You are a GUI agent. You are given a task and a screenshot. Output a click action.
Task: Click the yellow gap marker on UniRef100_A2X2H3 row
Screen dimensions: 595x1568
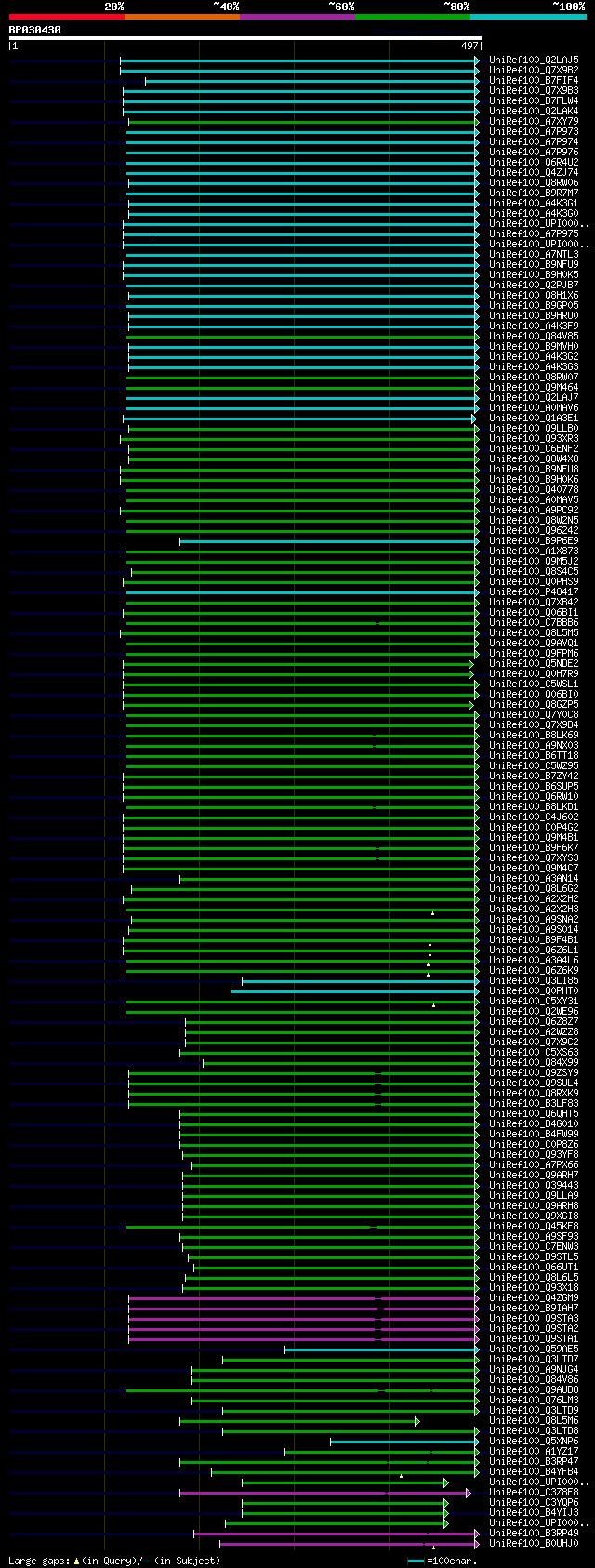[x=432, y=913]
